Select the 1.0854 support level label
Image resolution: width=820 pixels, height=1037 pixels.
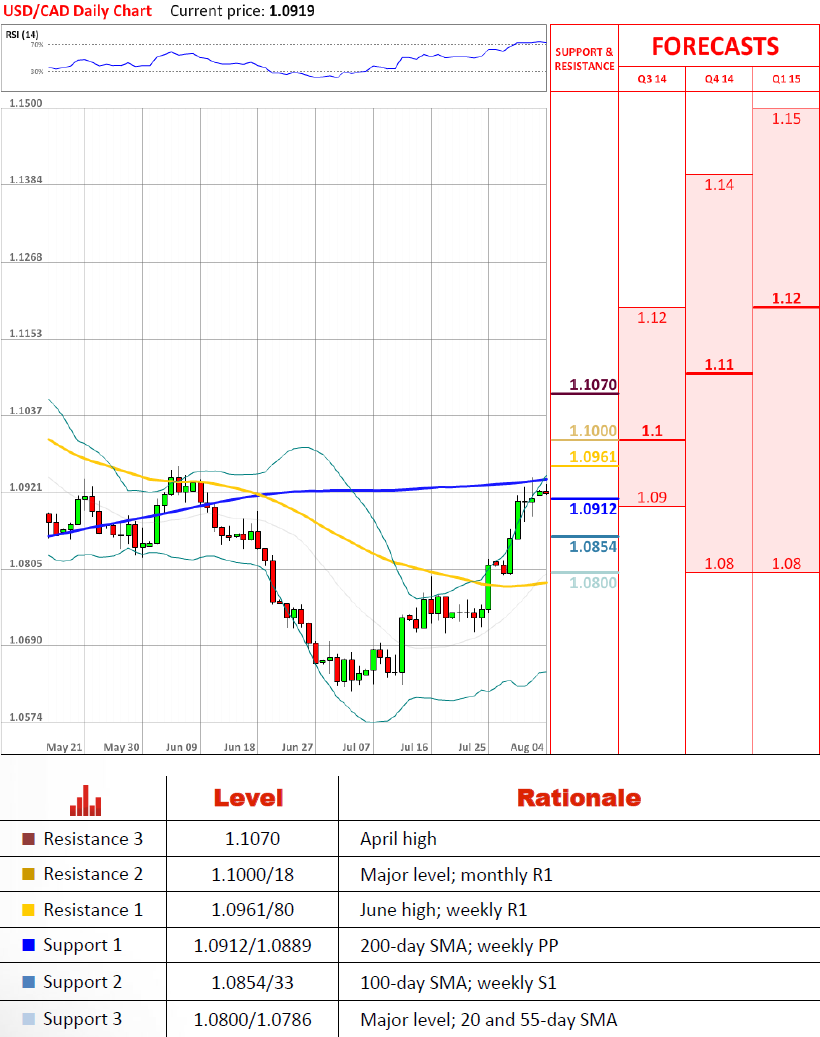[593, 547]
